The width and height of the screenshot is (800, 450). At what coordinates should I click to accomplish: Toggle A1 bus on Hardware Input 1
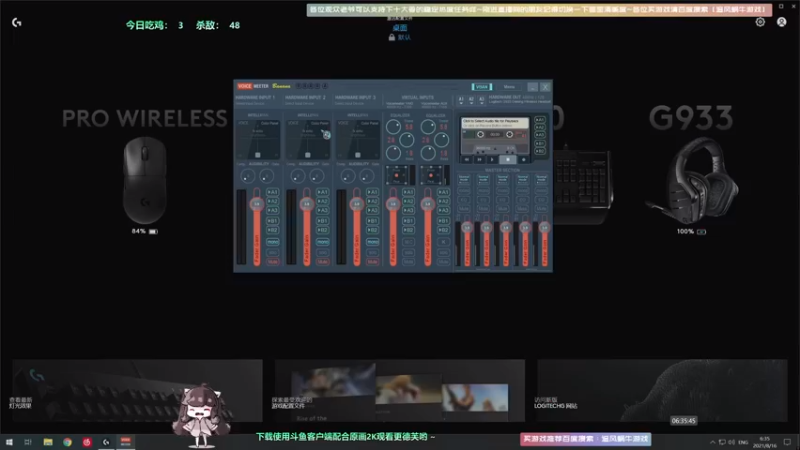272,192
